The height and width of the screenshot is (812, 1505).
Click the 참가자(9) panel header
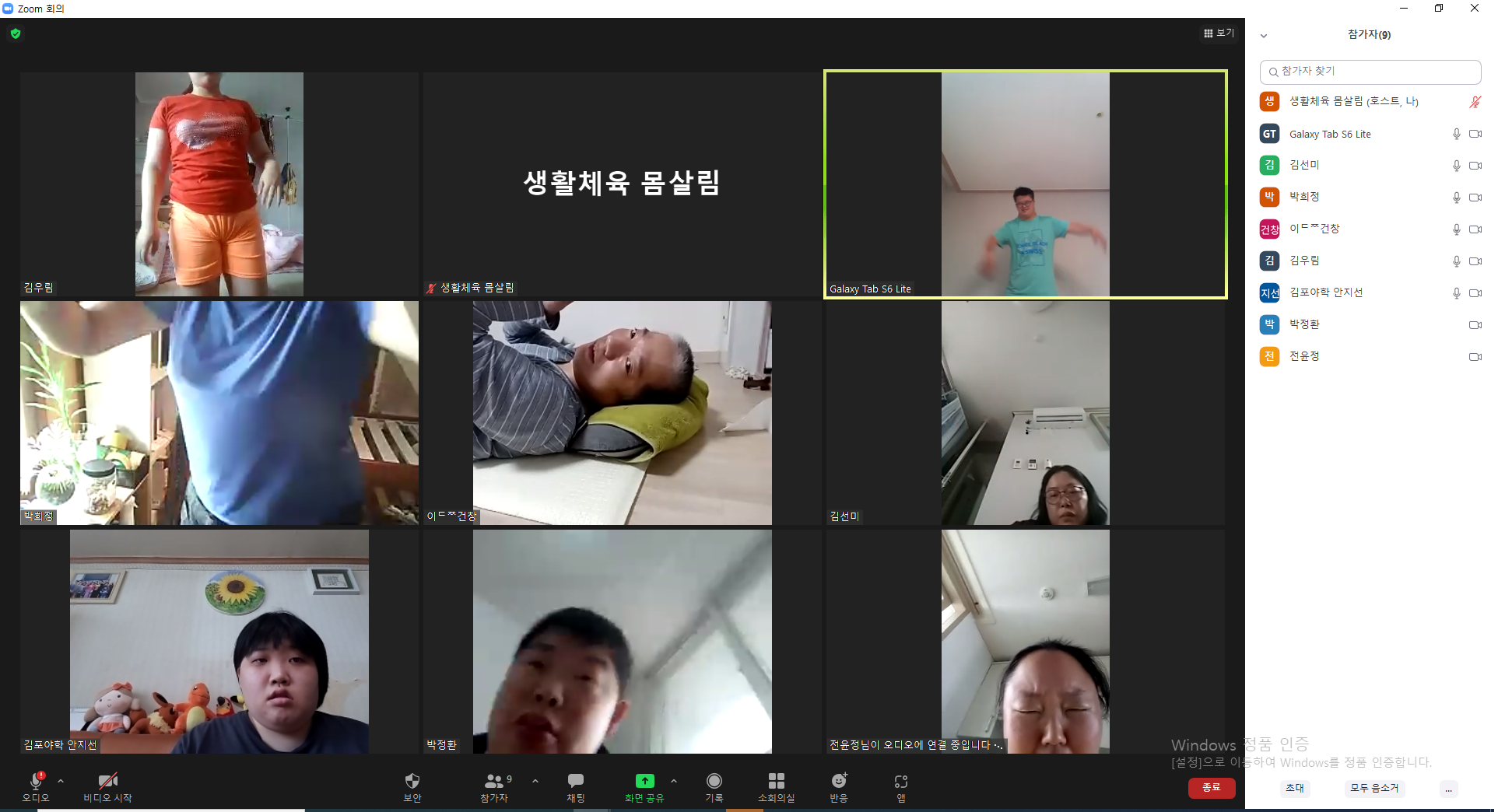pos(1369,34)
